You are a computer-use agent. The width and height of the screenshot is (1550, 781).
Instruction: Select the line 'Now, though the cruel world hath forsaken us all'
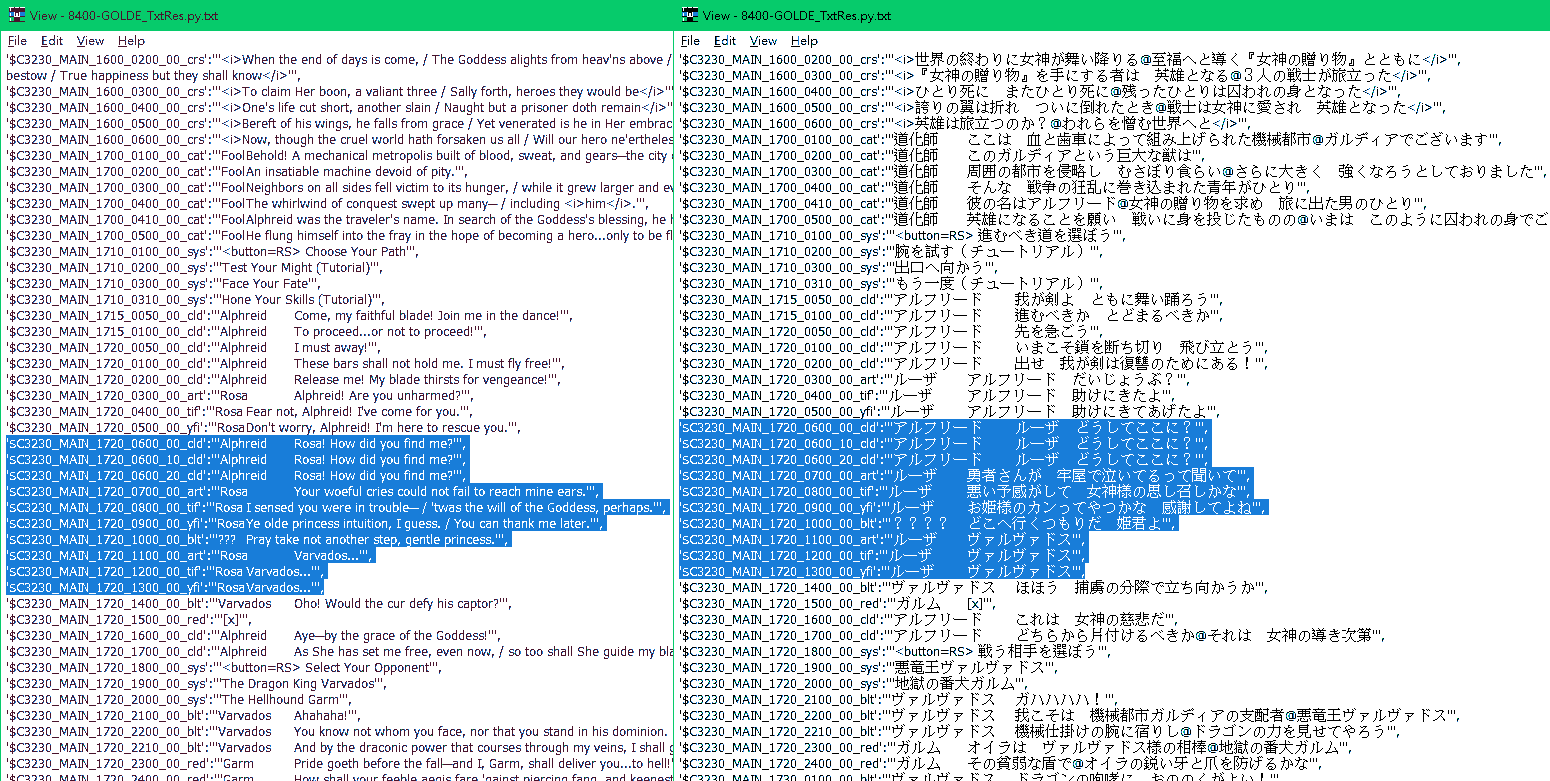click(339, 140)
